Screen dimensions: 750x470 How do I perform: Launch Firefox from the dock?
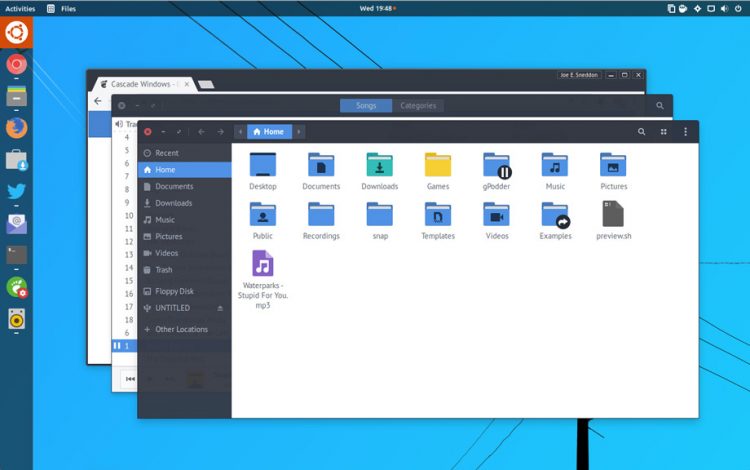click(16, 128)
